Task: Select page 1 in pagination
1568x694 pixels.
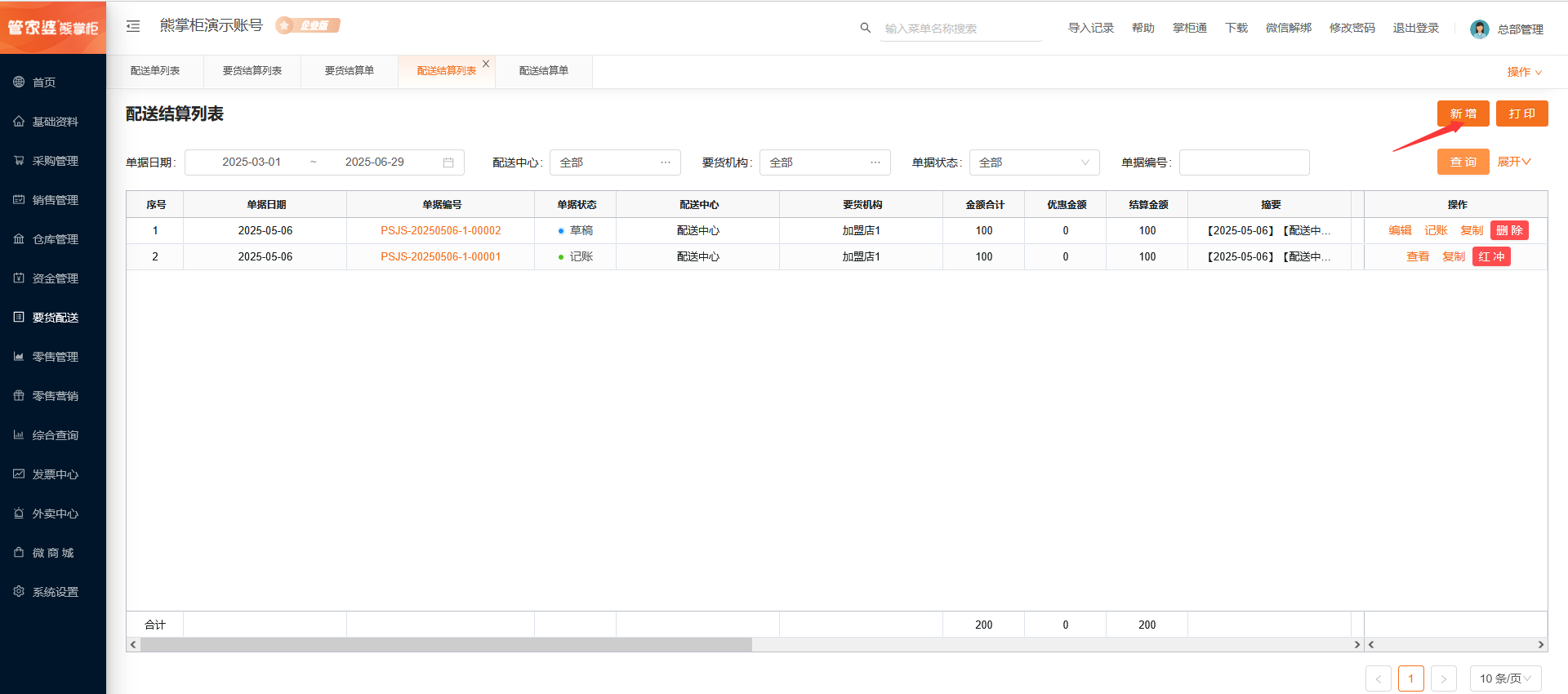Action: 1411,678
